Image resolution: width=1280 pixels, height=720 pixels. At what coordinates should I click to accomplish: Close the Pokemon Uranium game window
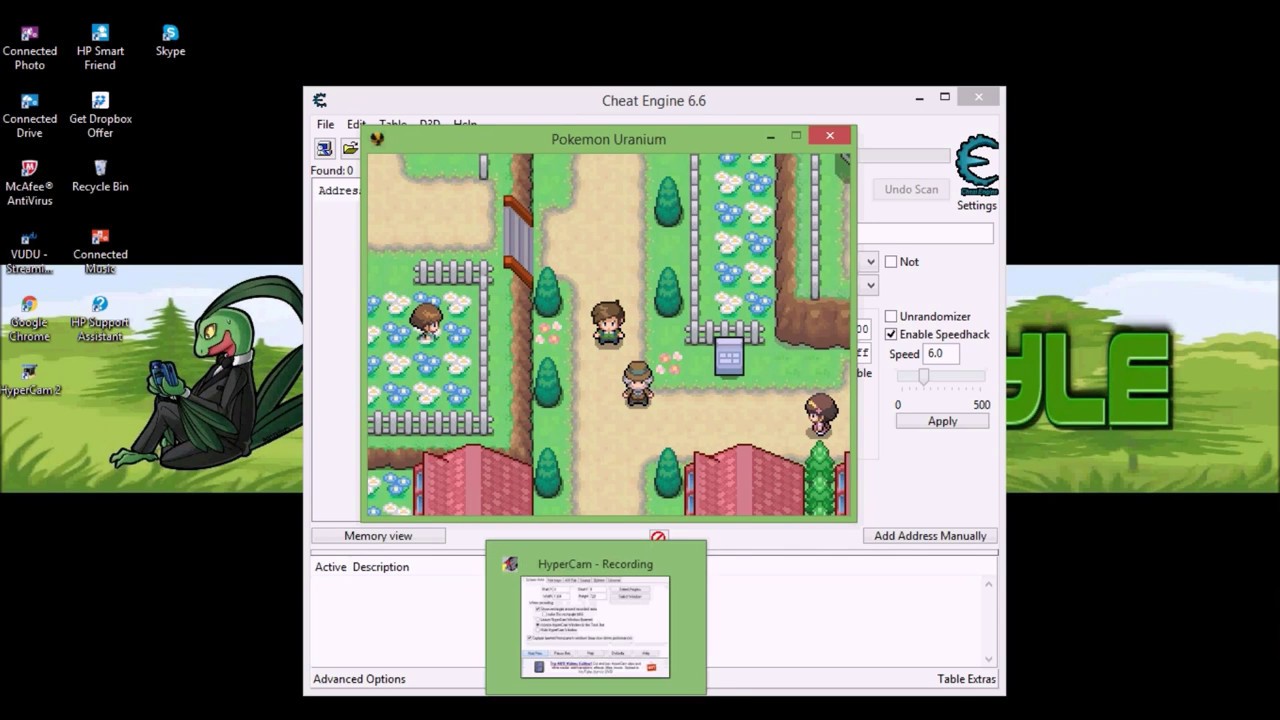(x=829, y=136)
